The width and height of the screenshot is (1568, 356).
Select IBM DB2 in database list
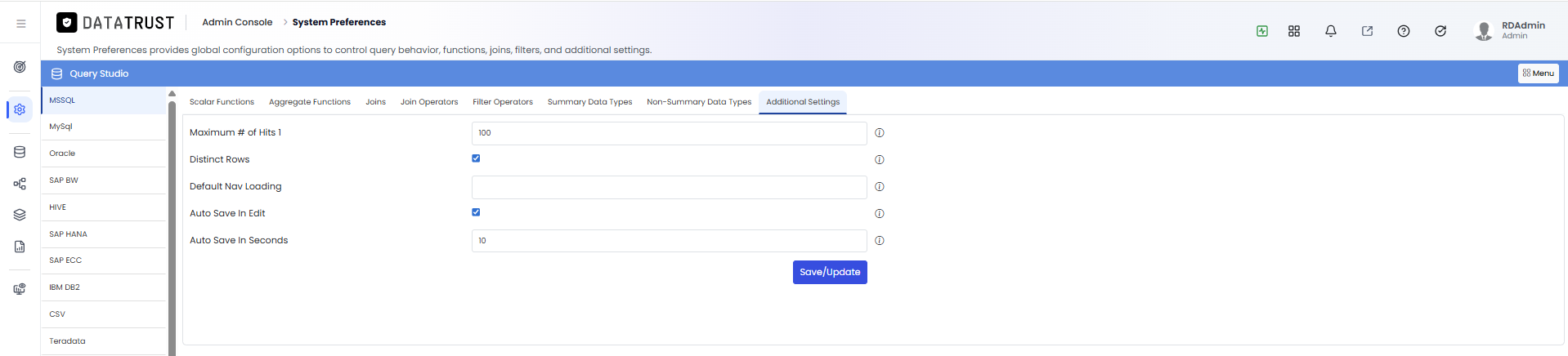point(104,287)
